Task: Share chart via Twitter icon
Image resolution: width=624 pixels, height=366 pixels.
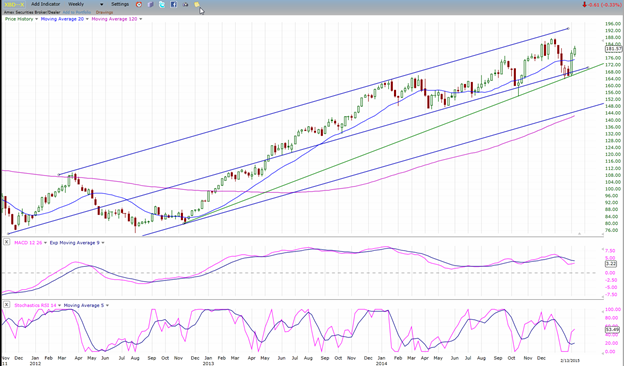Action: (x=162, y=4)
